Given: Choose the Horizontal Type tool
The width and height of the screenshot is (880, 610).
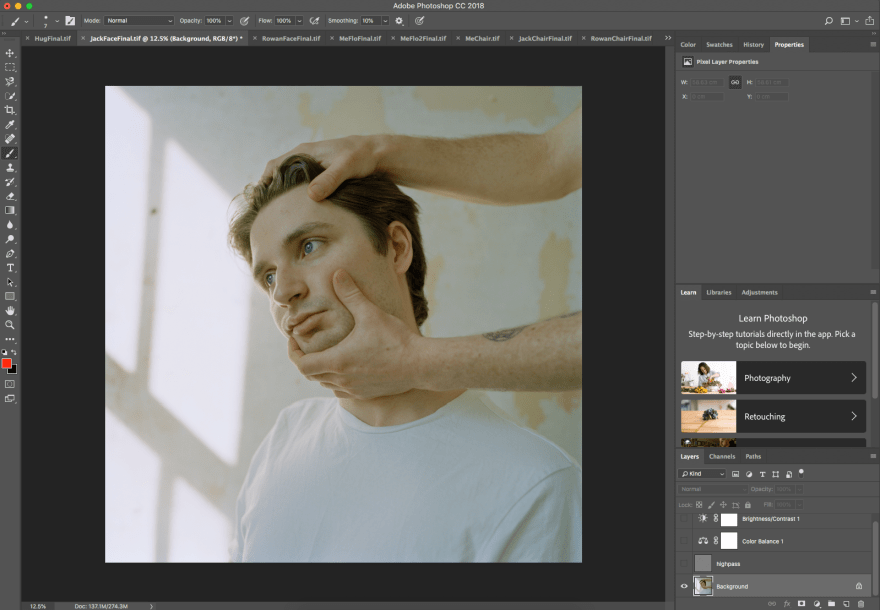Looking at the screenshot, I should pos(10,268).
